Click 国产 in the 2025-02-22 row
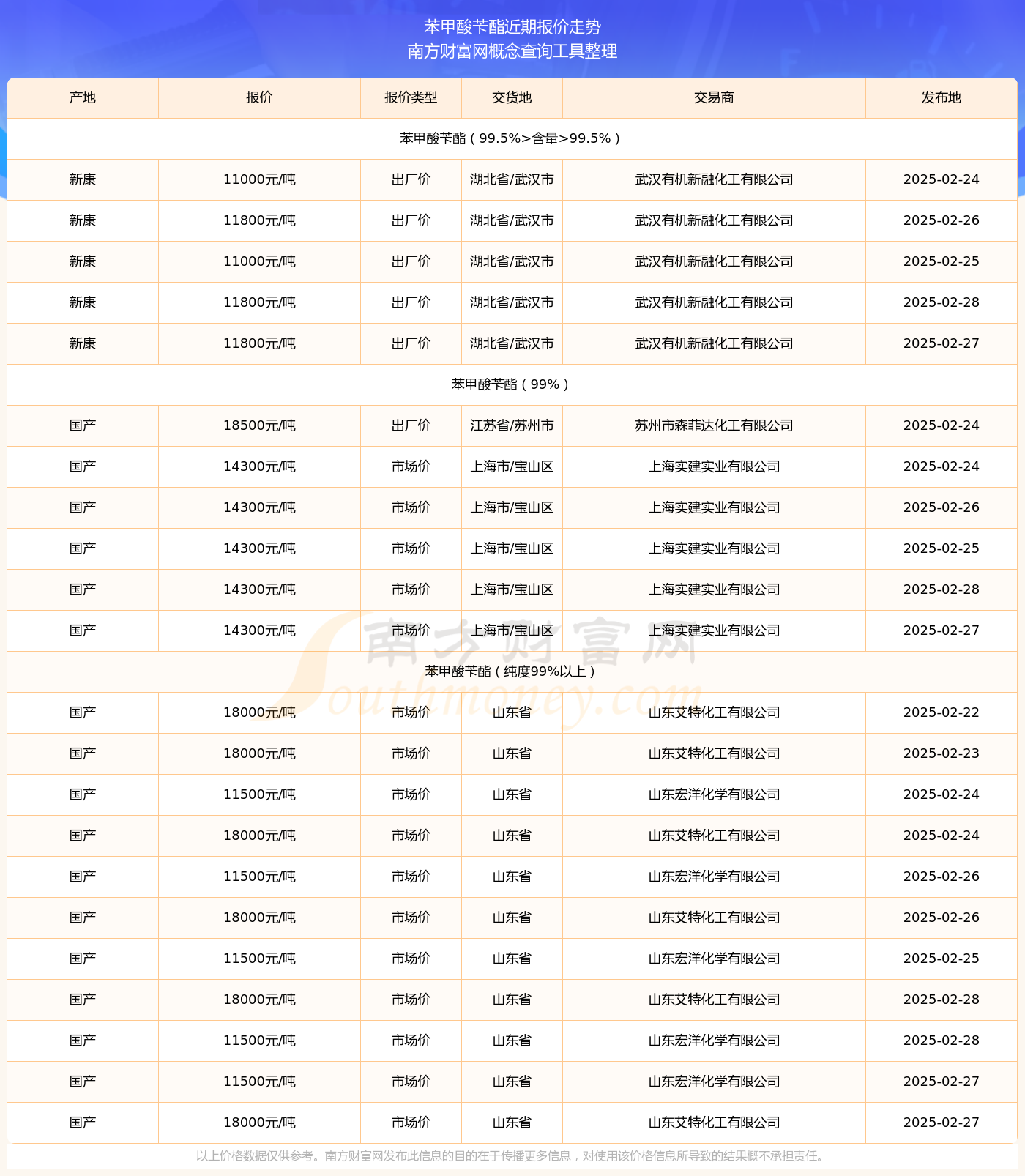This screenshot has height=1176, width=1025. click(x=83, y=712)
